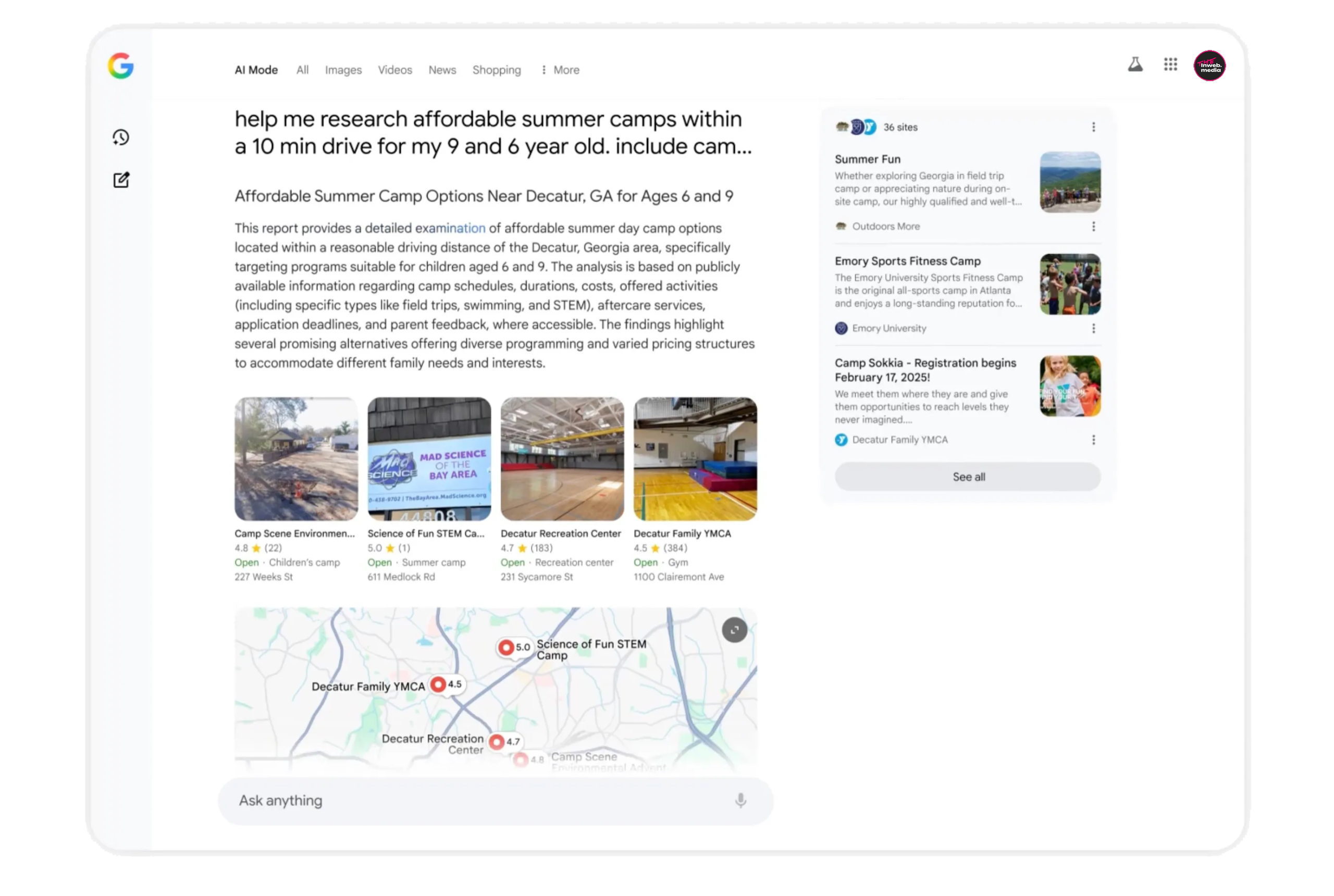Follow the examination hyperlink in the report
1334x896 pixels.
pos(450,228)
